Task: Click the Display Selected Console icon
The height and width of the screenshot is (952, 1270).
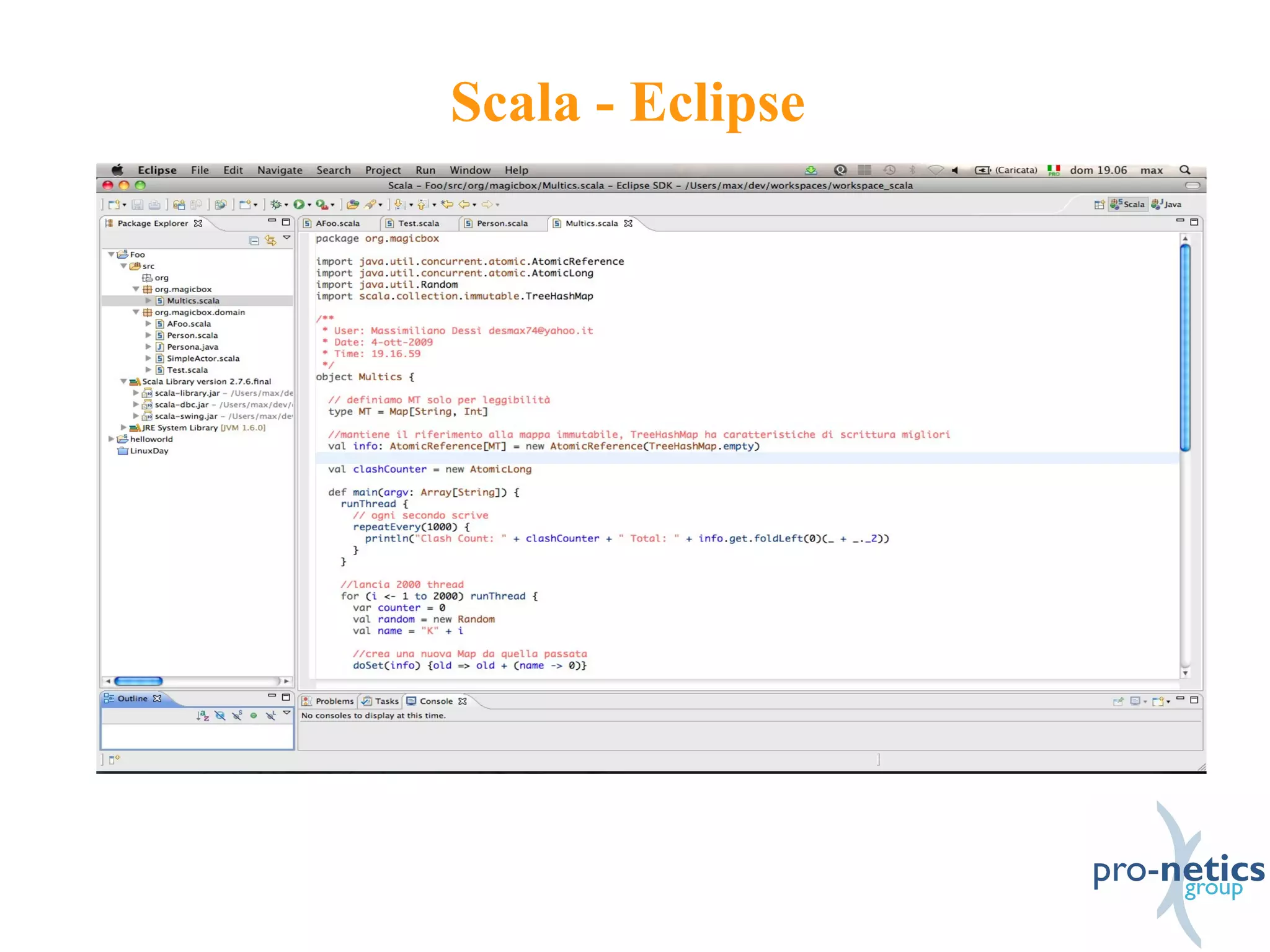Action: coord(1135,702)
